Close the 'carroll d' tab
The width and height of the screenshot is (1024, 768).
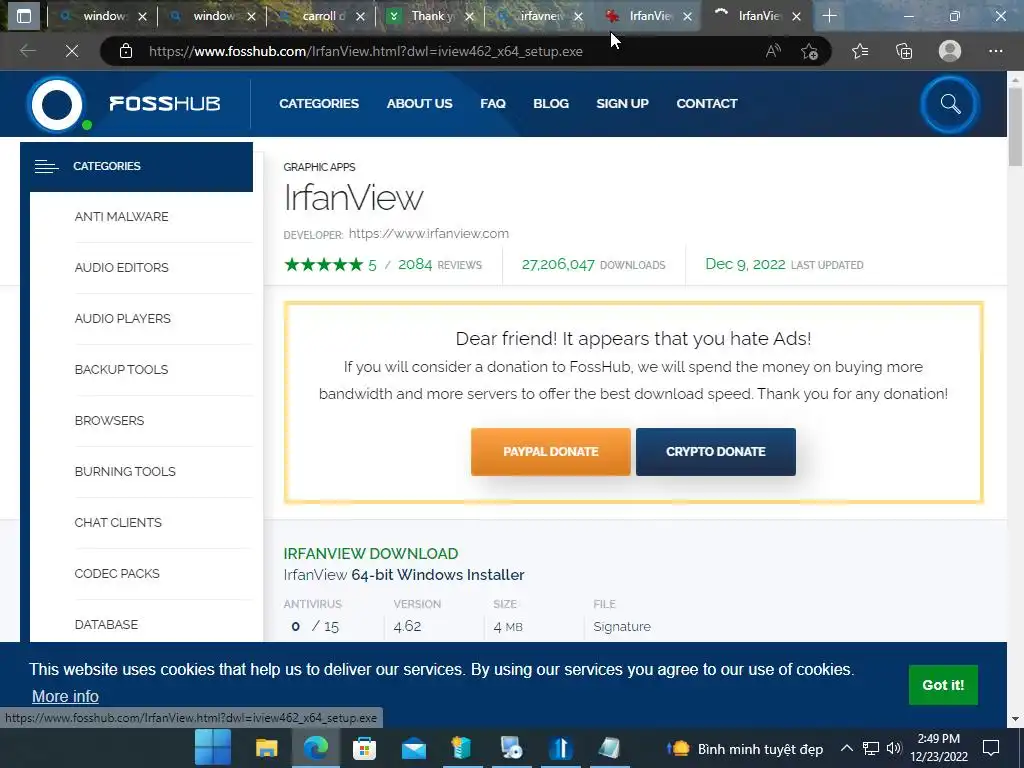(360, 16)
